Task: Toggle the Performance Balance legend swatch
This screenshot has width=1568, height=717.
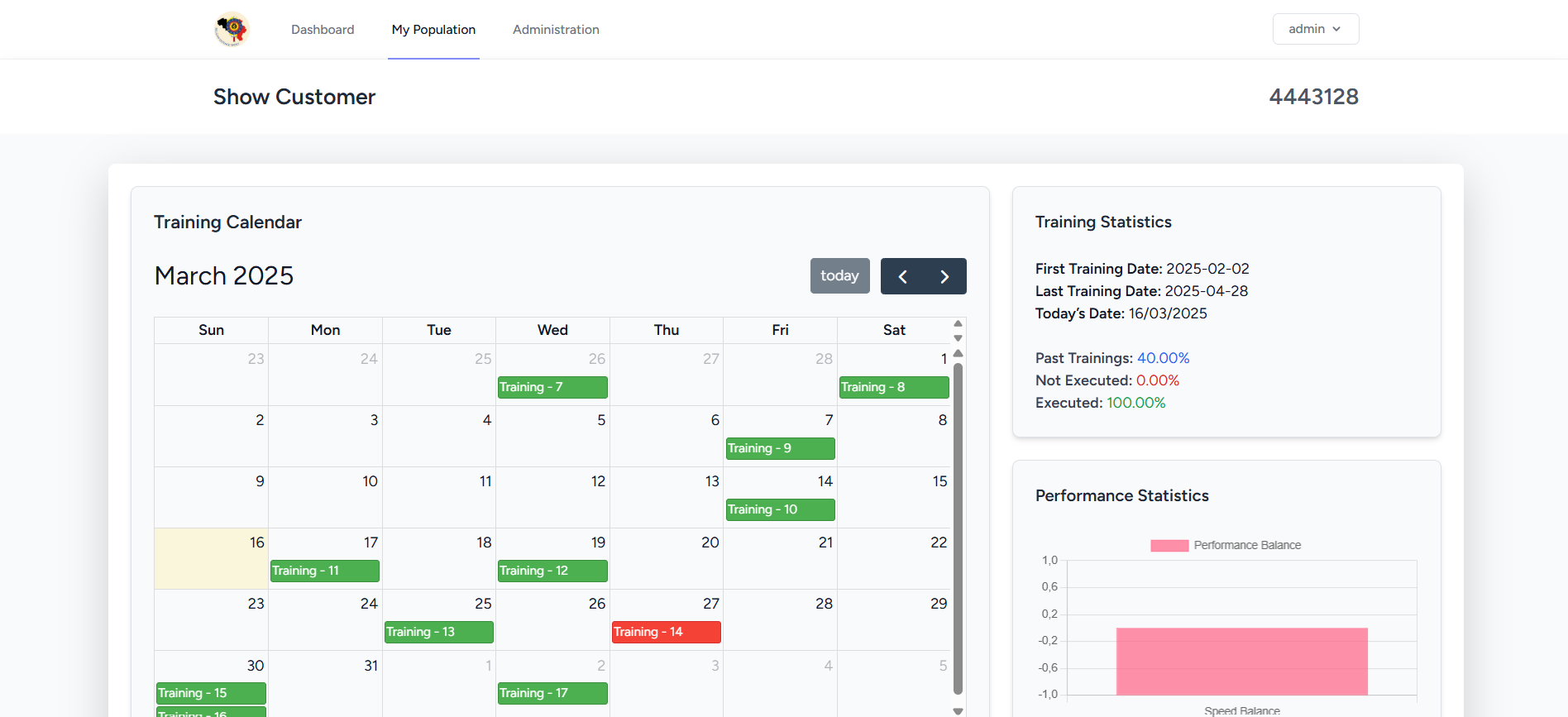Action: click(1169, 546)
